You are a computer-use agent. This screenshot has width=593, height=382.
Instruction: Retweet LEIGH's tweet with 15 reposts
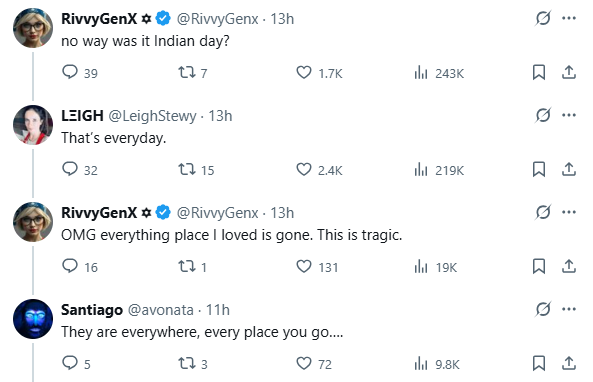(x=187, y=169)
